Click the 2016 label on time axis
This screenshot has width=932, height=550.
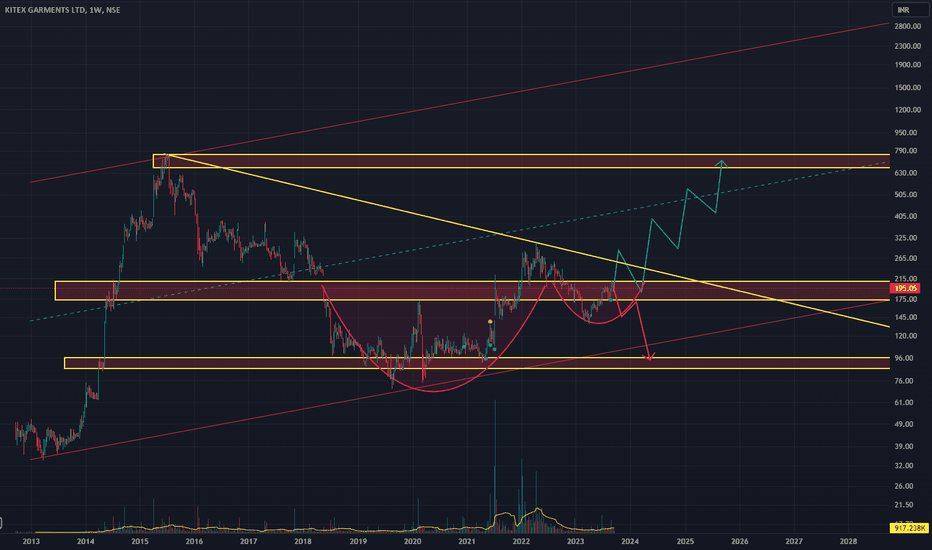pyautogui.click(x=194, y=541)
